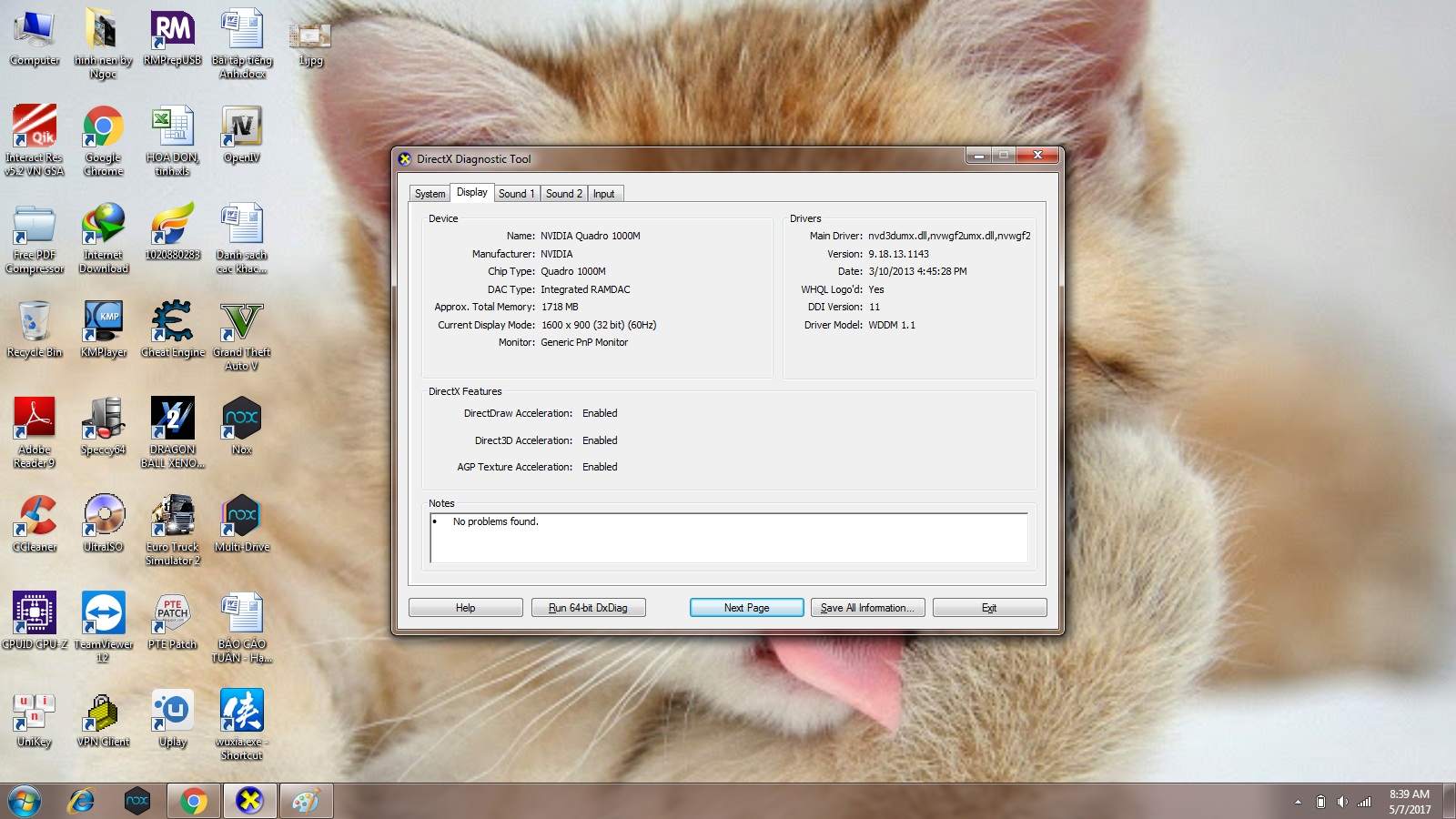Launch Cheat Engine shortcut
This screenshot has height=819, width=1456.
(x=172, y=329)
